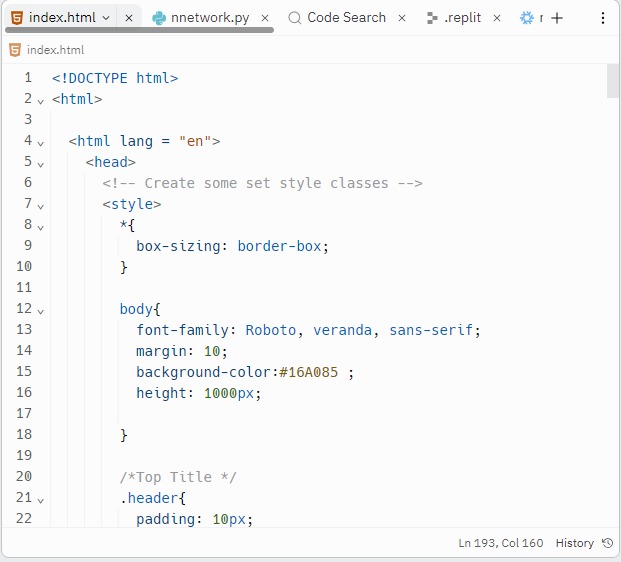Screen dimensions: 621x562
Task: Collapse the head fold on line 5
Action: (x=40, y=165)
